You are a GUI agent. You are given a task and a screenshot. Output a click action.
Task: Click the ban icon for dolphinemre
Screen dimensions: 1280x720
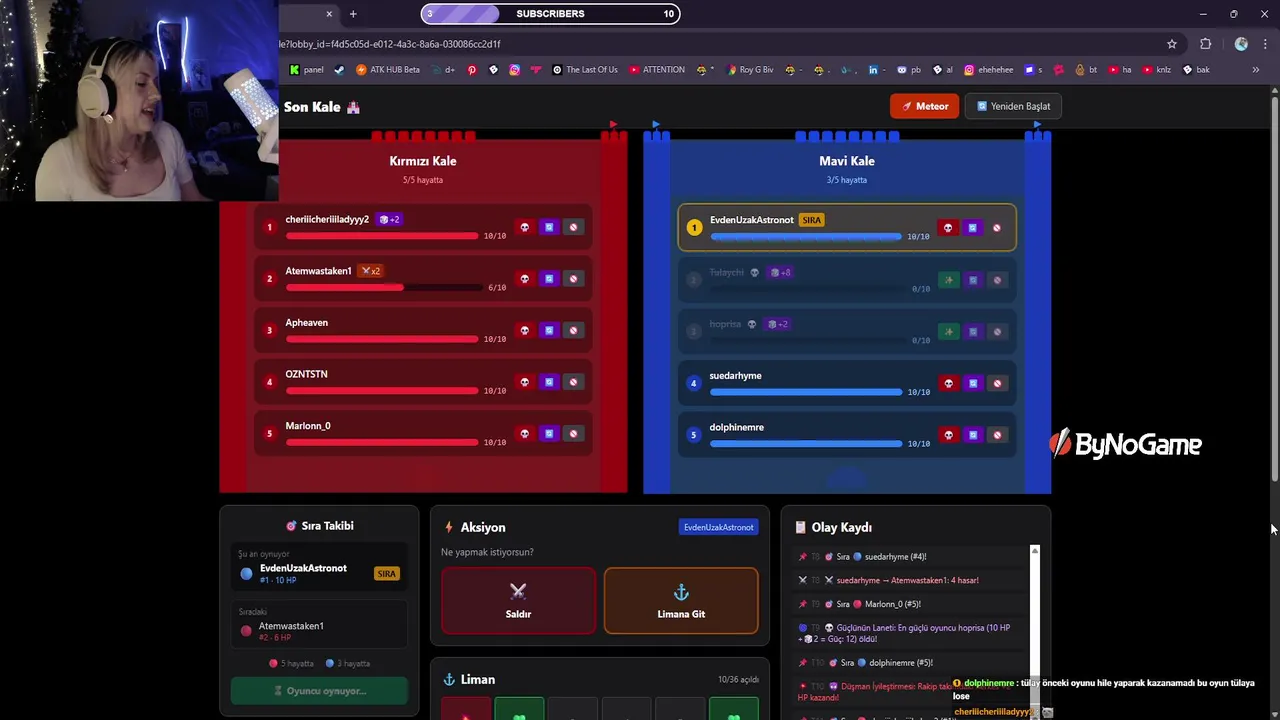click(x=997, y=435)
